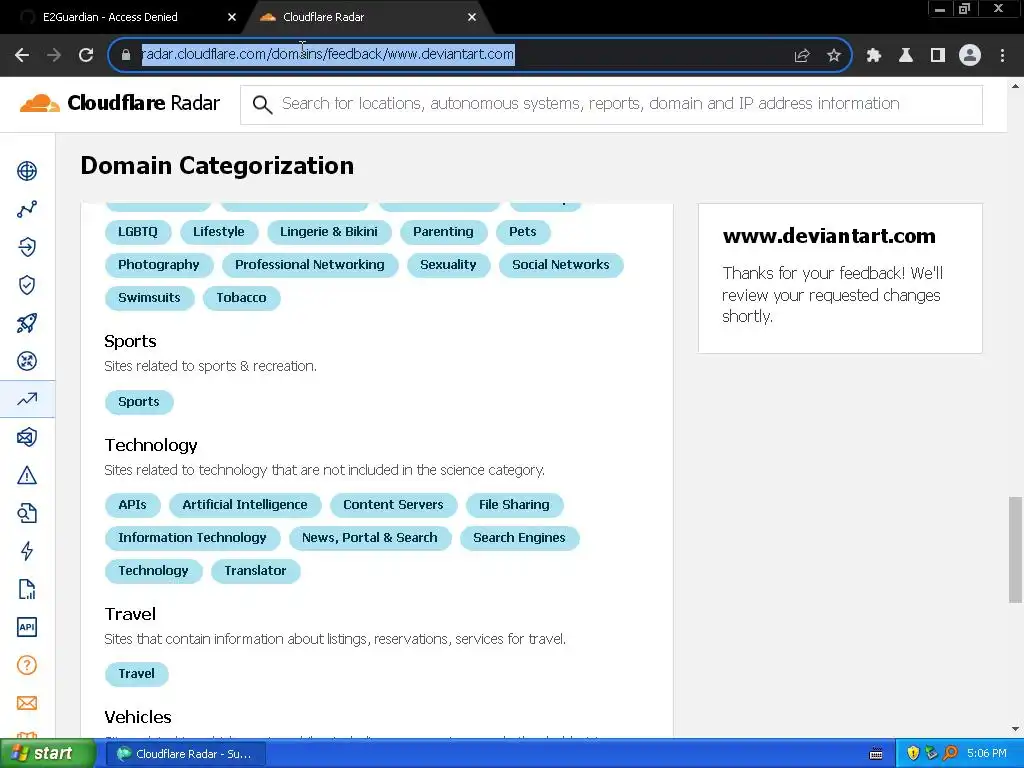Viewport: 1024px width, 768px height.
Task: Click the taskbar security shield tray icon
Action: 913,754
